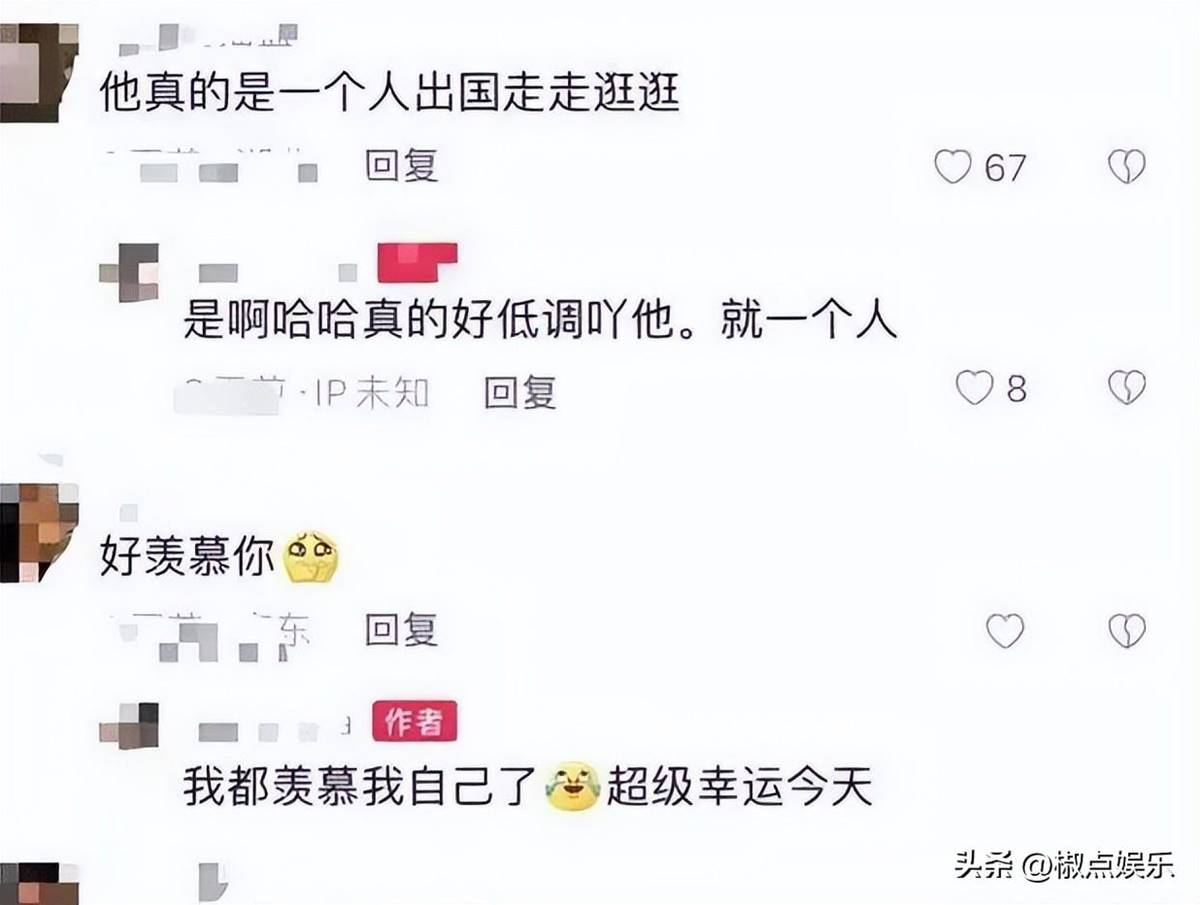The height and width of the screenshot is (905, 1200).
Task: Like the comment with 67 likes
Action: pos(953,167)
